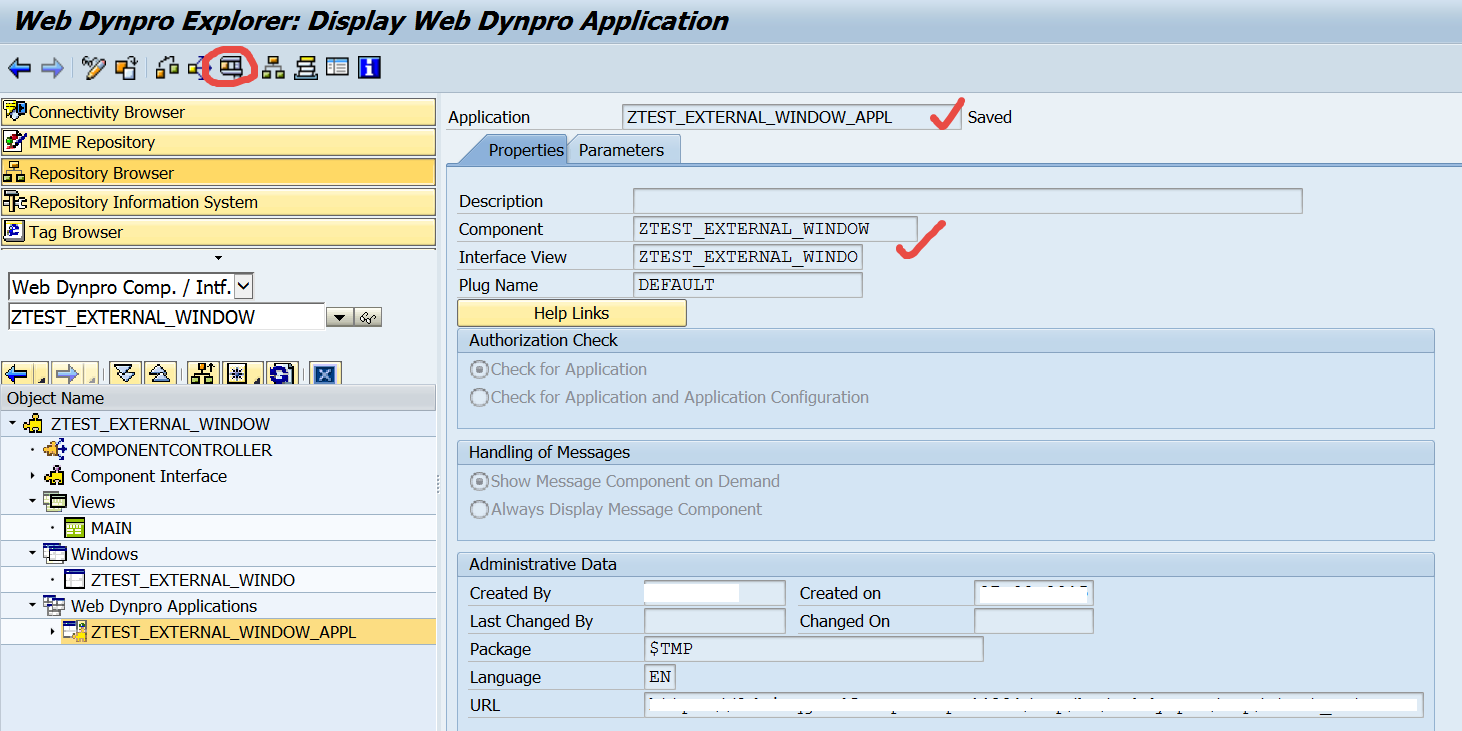Select Check for Application radio button

[481, 369]
